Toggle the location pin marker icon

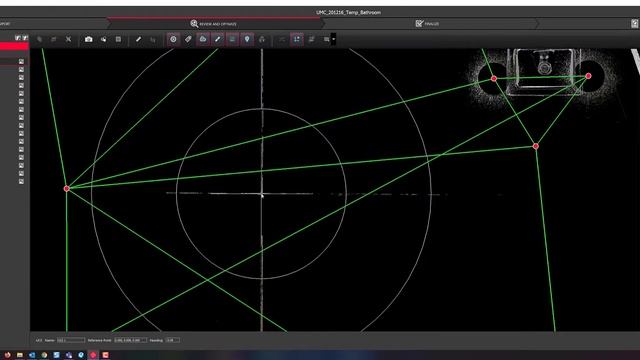(x=247, y=39)
